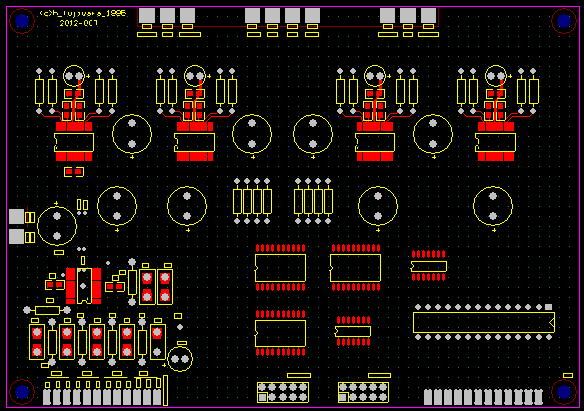Click the upper gray square pad on the left edge
584x411 pixels.
pyautogui.click(x=16, y=217)
